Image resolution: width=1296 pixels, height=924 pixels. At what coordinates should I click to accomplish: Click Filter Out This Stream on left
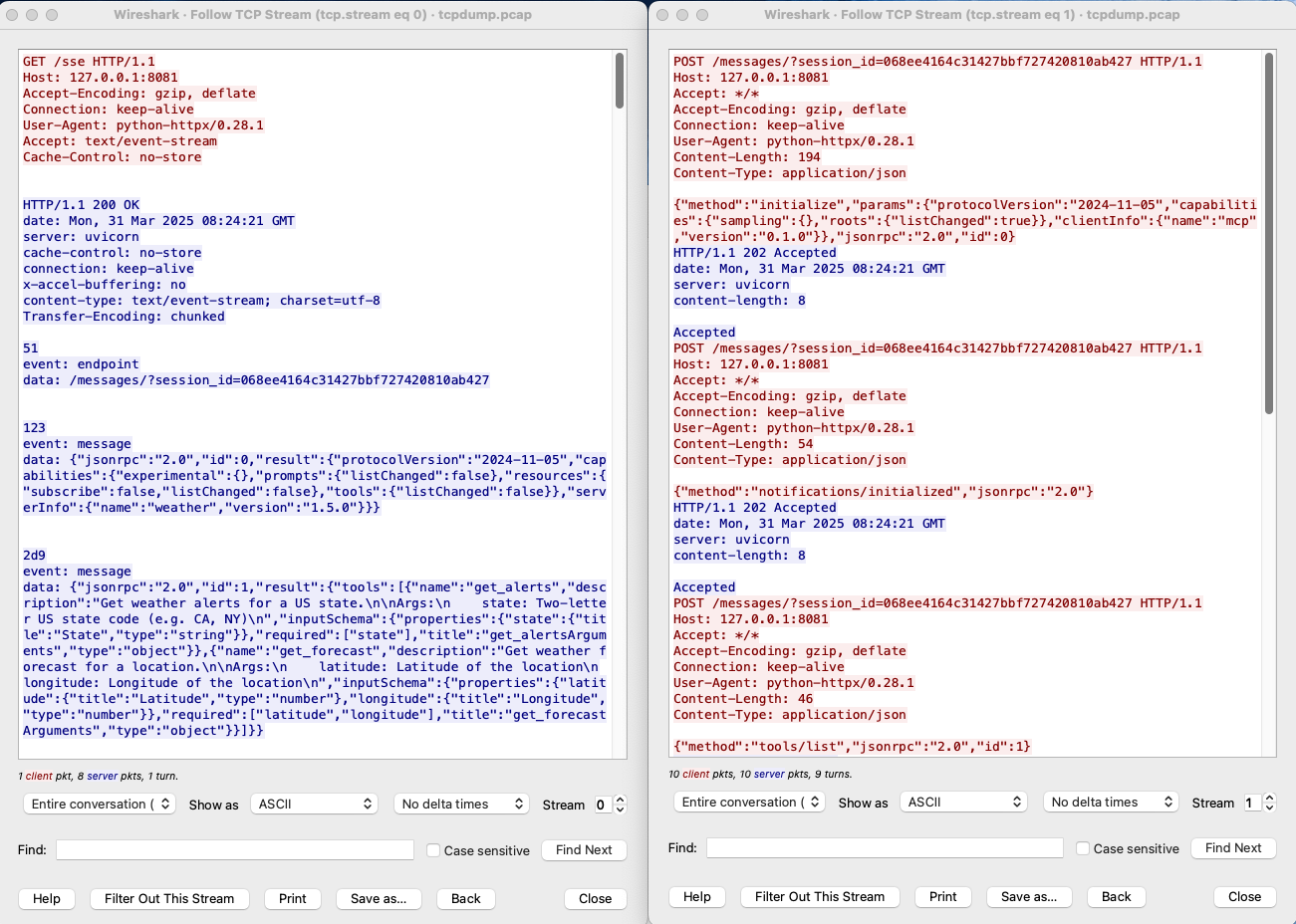click(169, 898)
